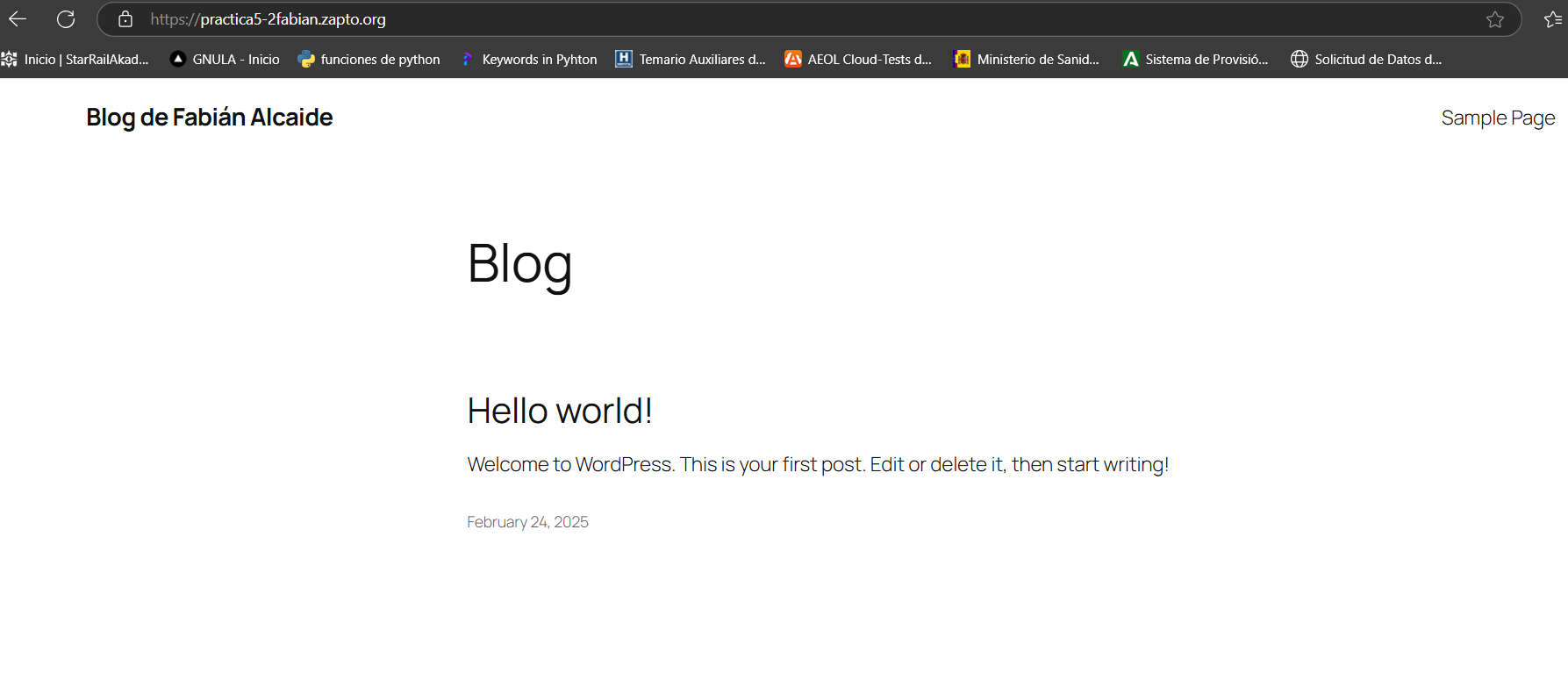Screen dimensions: 1568x673
Task: Open the Inicio StarRailAkad bookmark
Action: coord(86,59)
